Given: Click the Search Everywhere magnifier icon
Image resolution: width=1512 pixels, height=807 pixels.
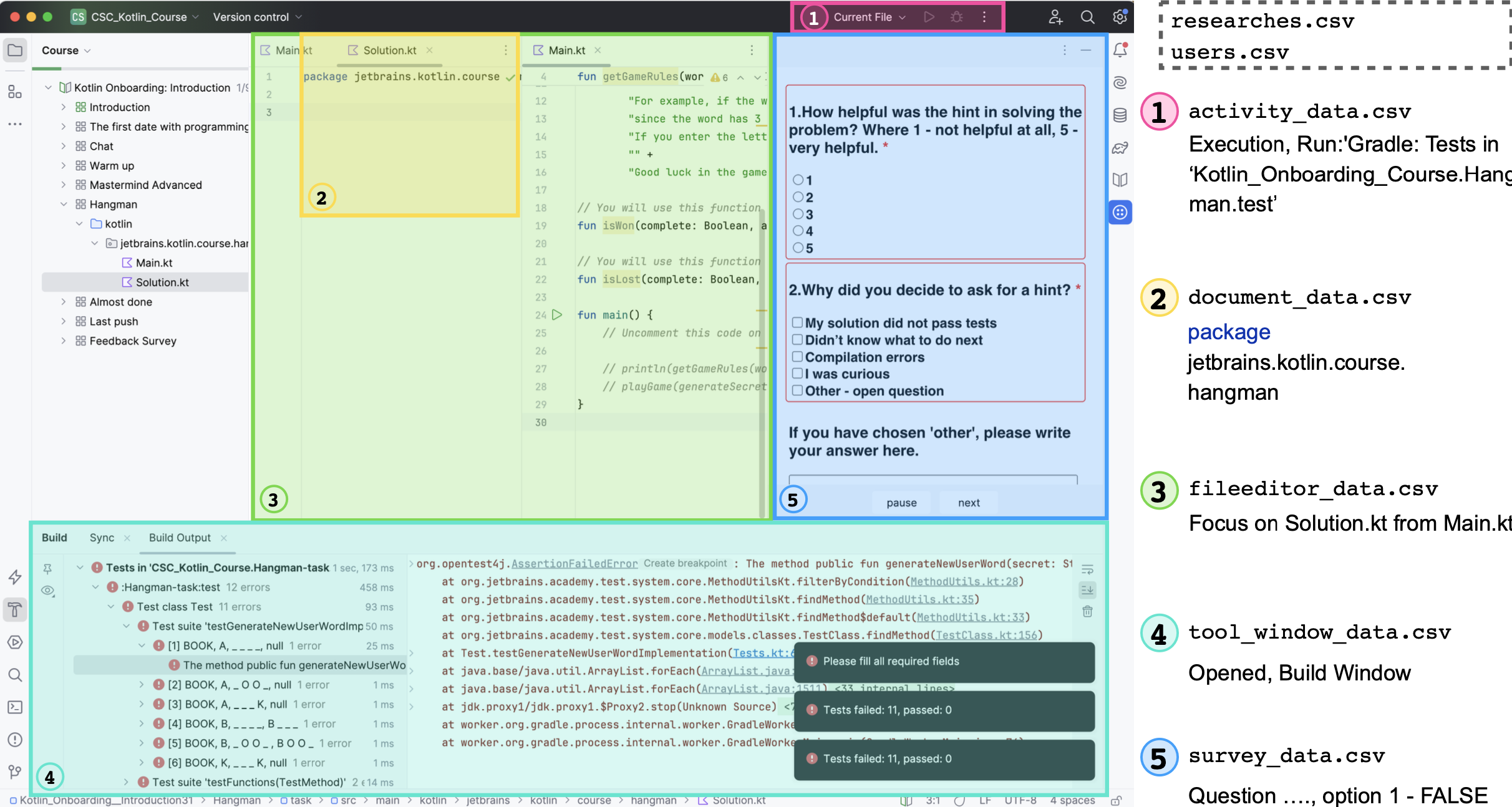Looking at the screenshot, I should [1087, 17].
